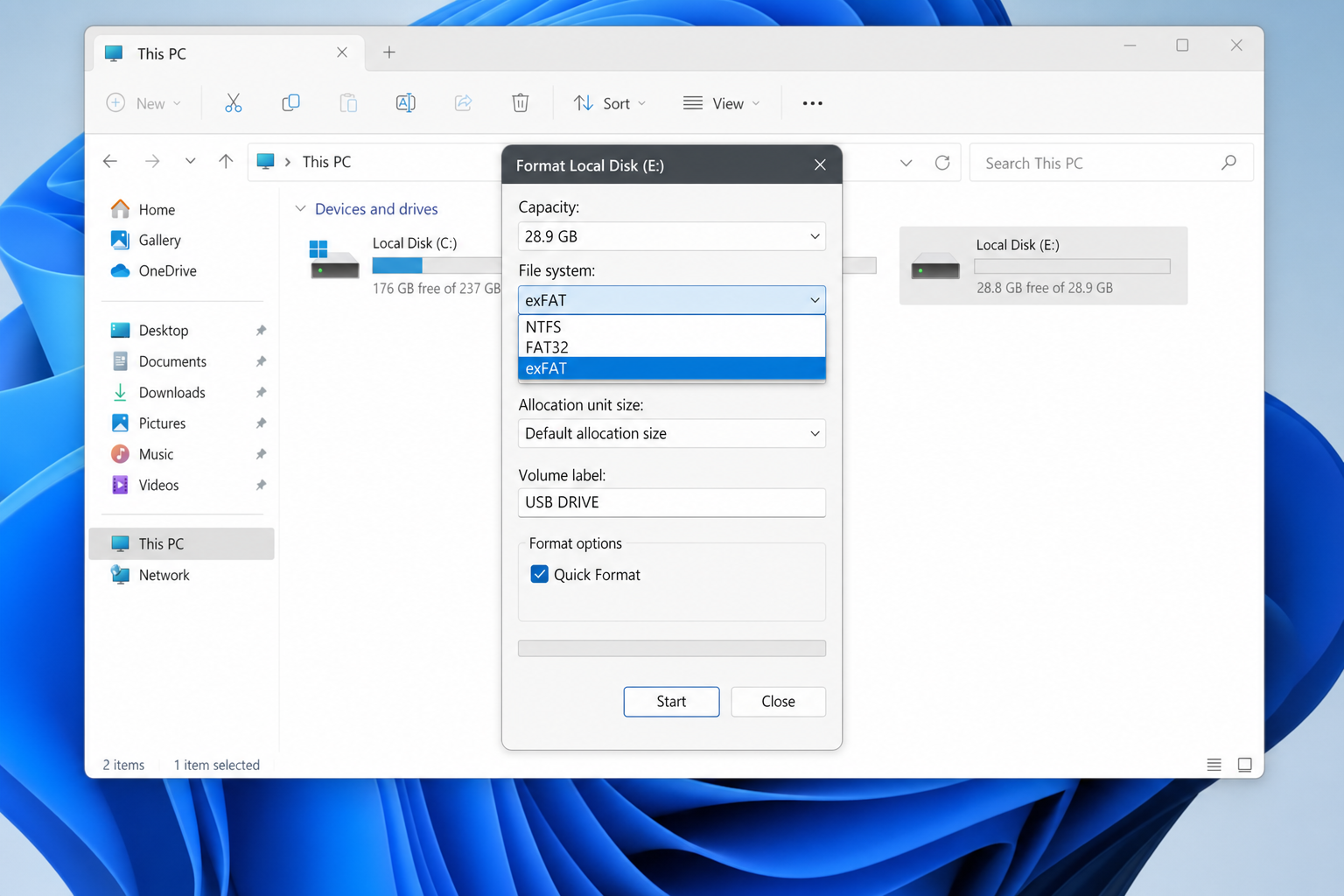The width and height of the screenshot is (1344, 896).
Task: Click the Cut scissors icon in toolbar
Action: click(x=233, y=103)
